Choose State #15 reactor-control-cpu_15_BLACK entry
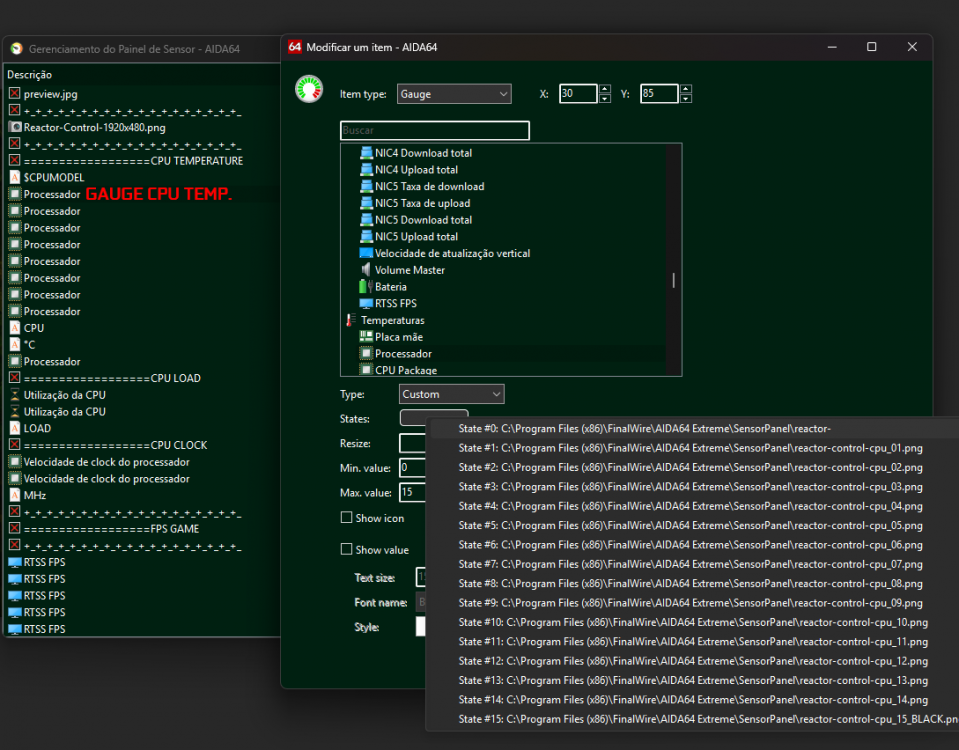 pos(690,720)
